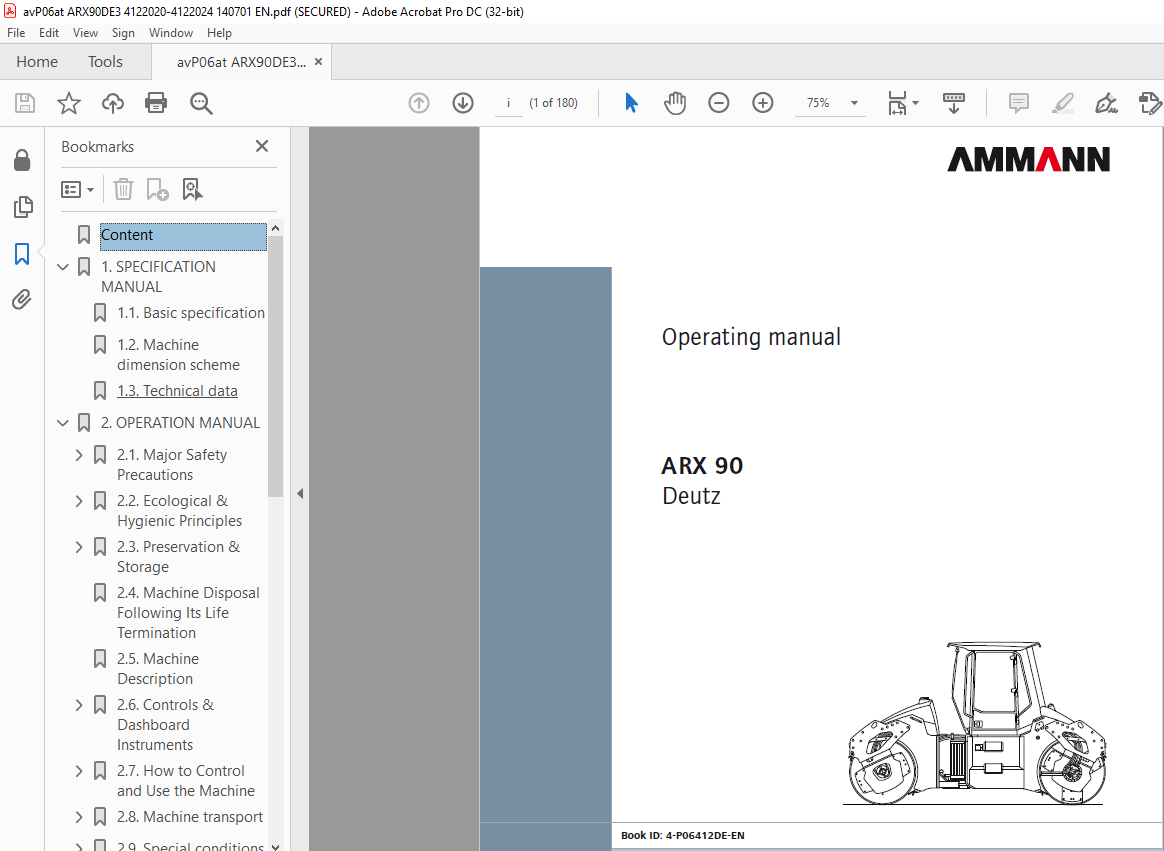Click the bookmarks panel scrollbar thumb
Viewport: 1164px width, 851px height.
point(275,367)
